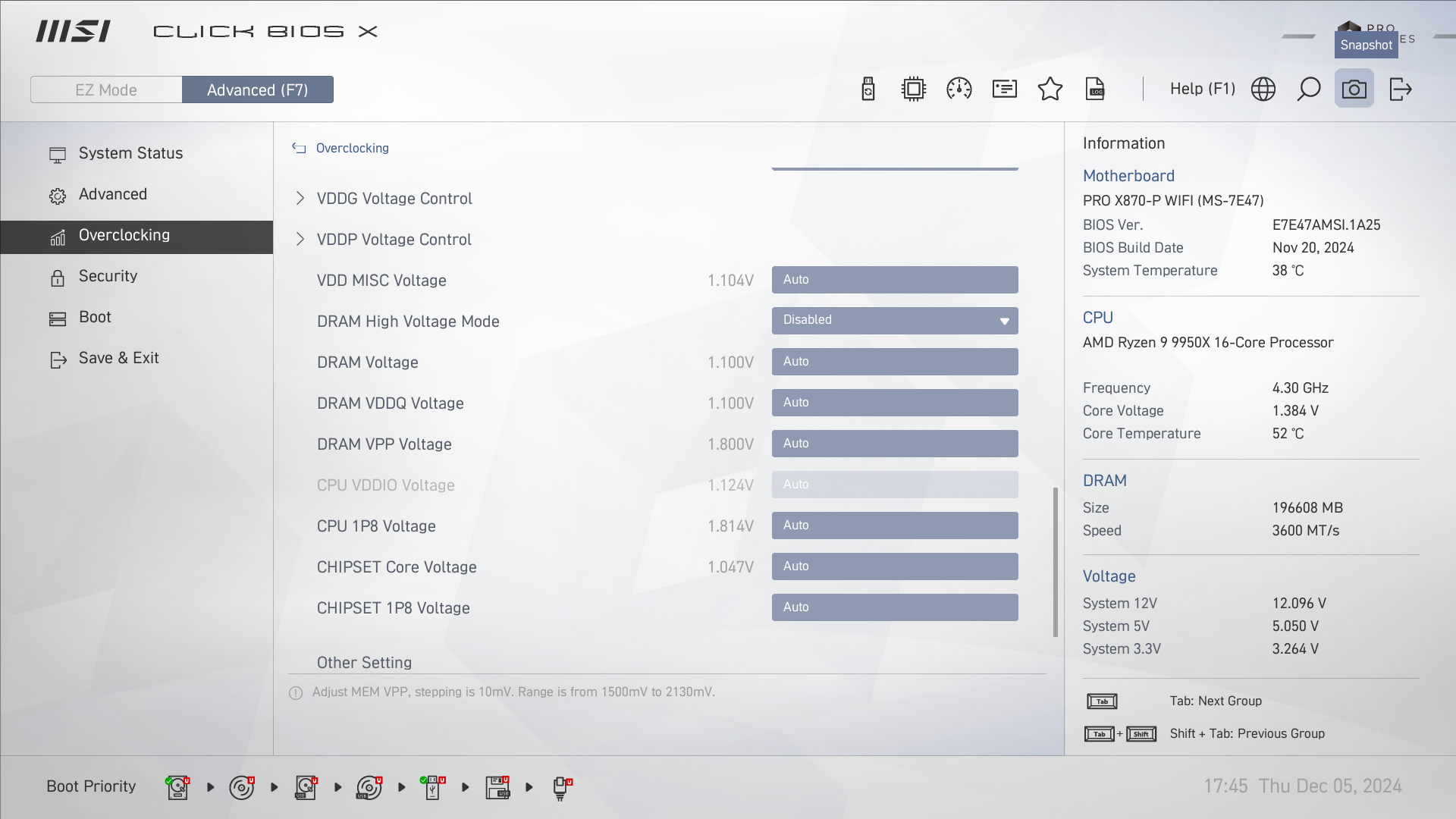Screen dimensions: 1456x819
Task: Open Overclocking menu in sidebar
Action: 136,237
